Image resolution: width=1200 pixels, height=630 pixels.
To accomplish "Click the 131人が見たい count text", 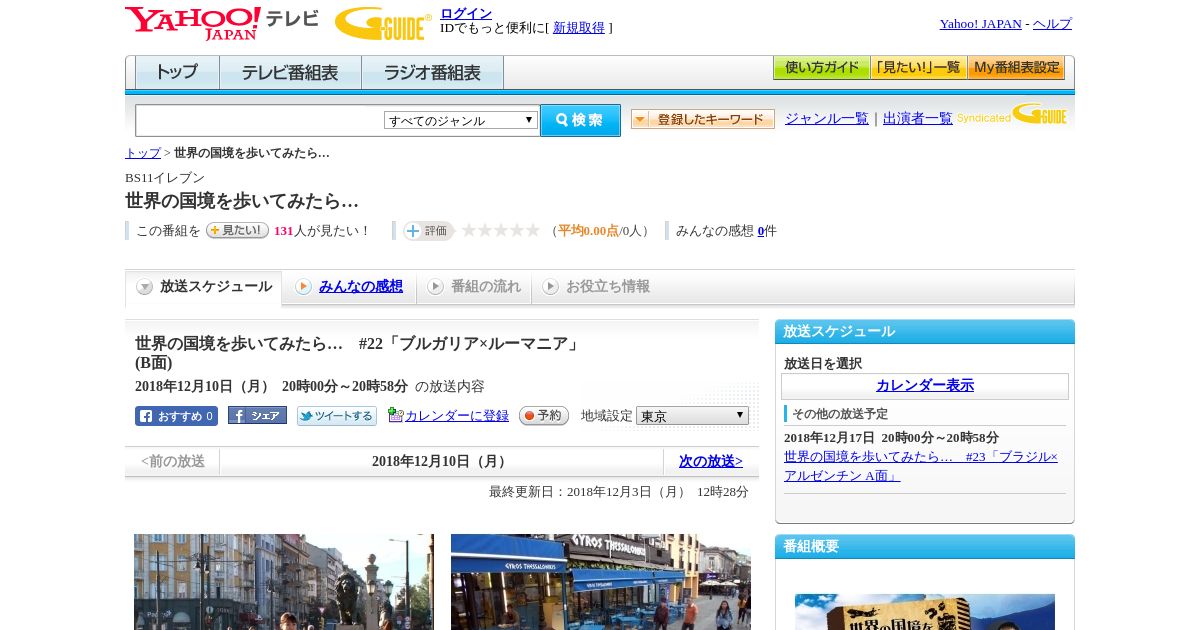I will tap(321, 231).
